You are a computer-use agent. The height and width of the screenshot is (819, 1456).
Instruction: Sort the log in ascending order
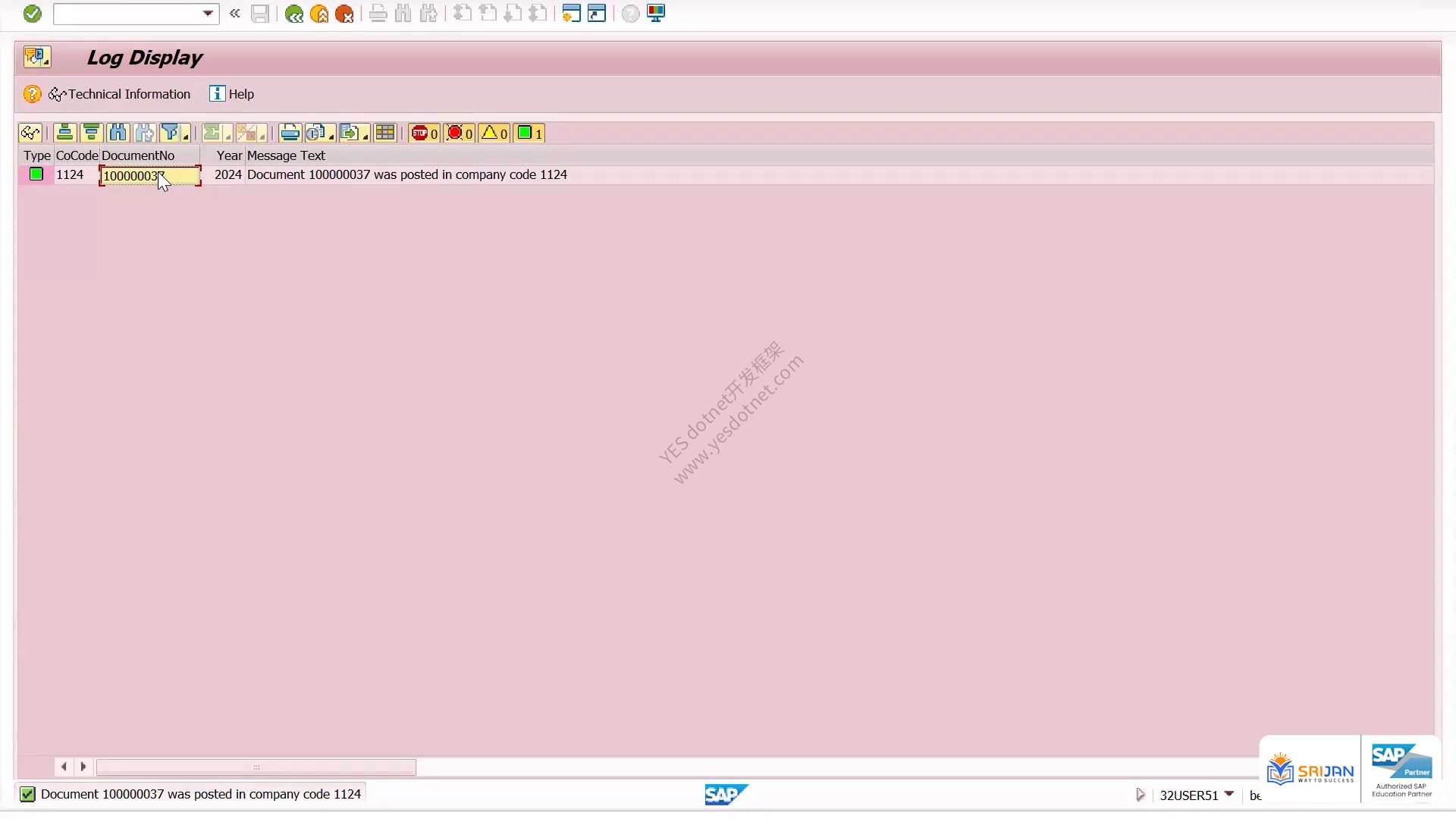65,133
